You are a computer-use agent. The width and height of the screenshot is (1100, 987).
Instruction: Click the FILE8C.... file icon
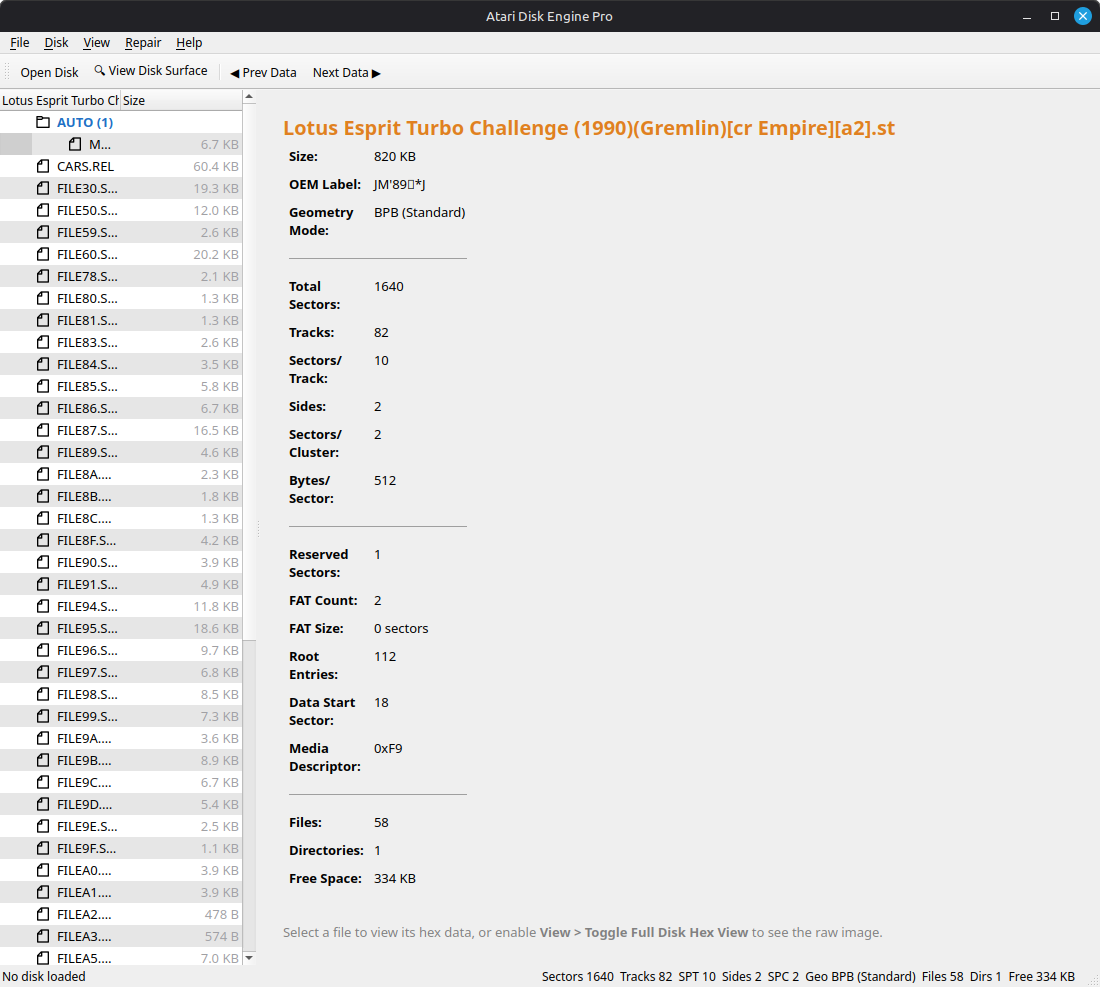tap(43, 518)
